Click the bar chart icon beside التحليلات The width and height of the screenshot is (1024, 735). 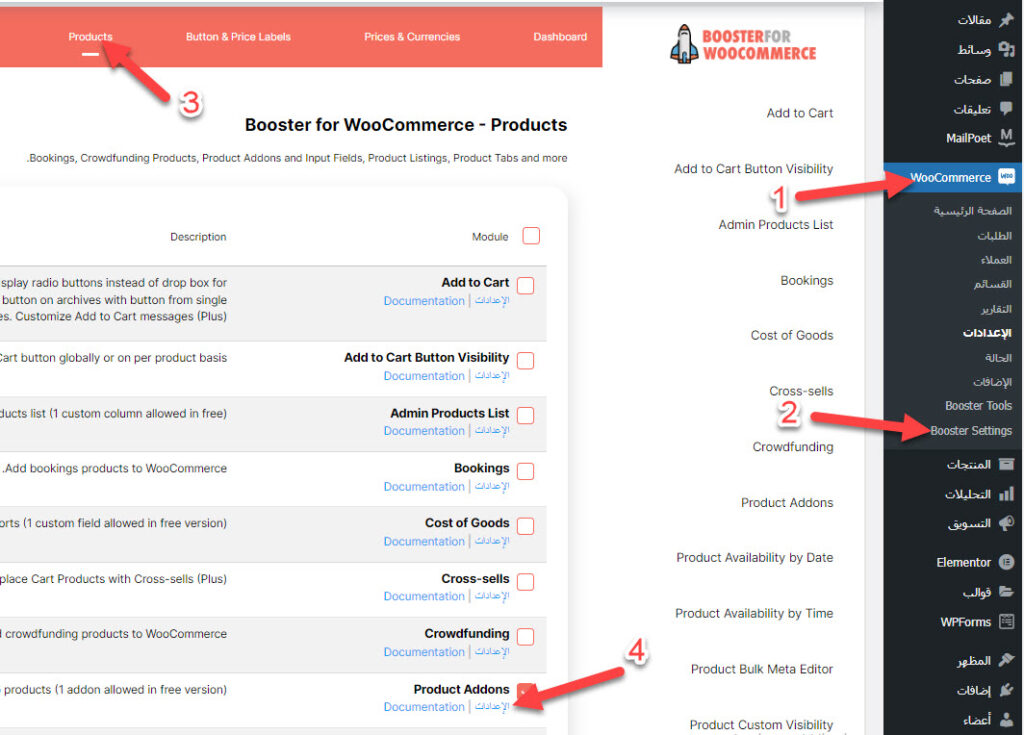(x=1006, y=494)
